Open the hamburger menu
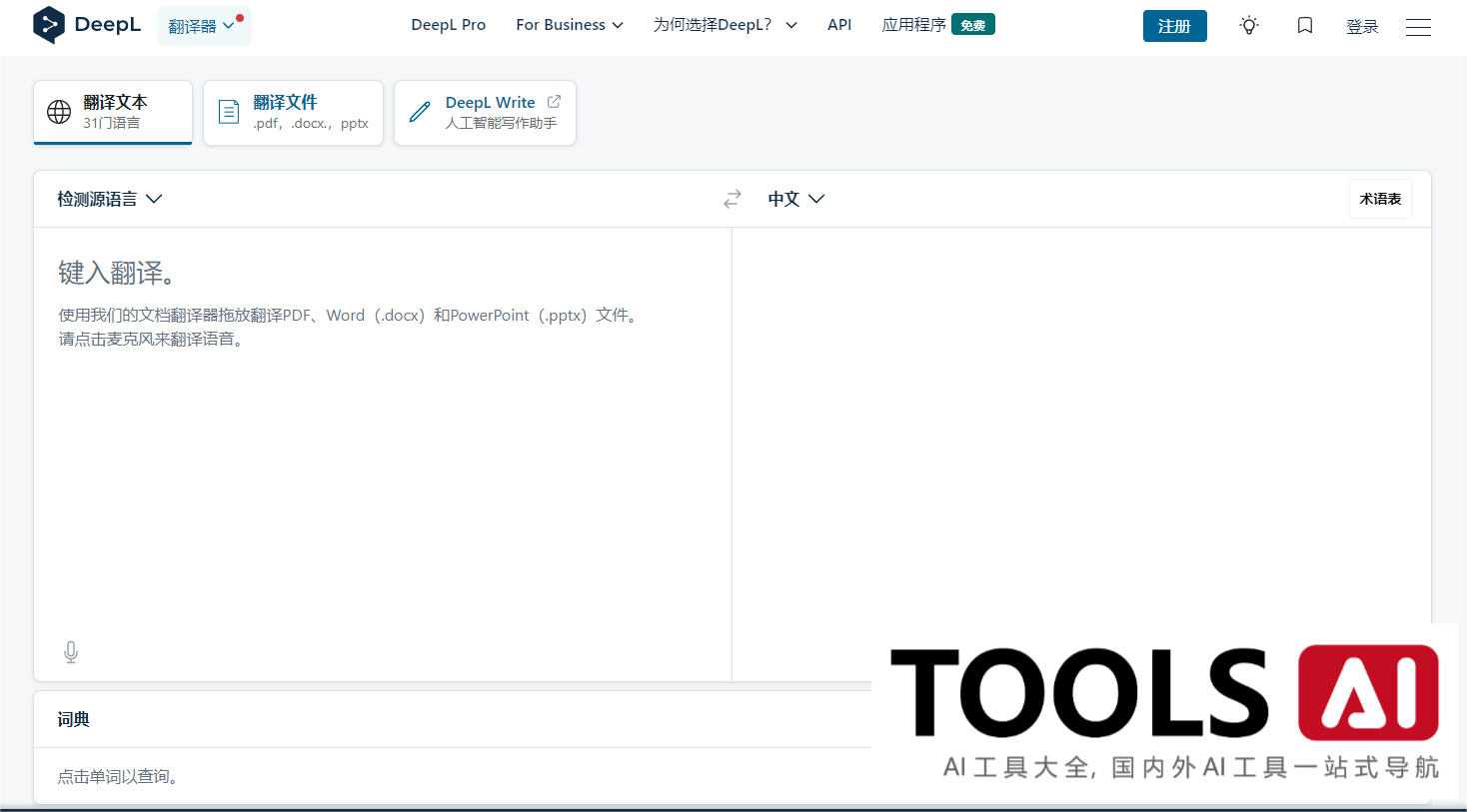 tap(1418, 27)
